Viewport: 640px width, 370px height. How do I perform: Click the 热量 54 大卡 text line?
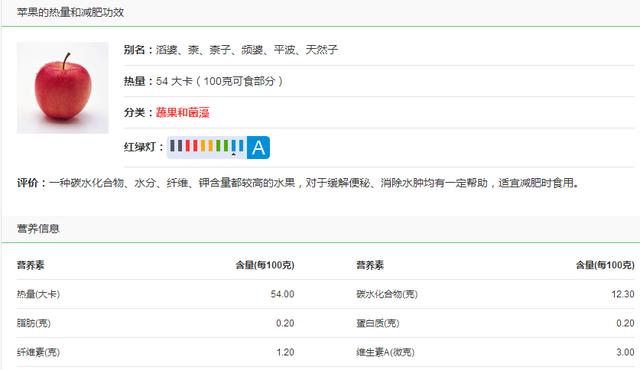tap(203, 81)
